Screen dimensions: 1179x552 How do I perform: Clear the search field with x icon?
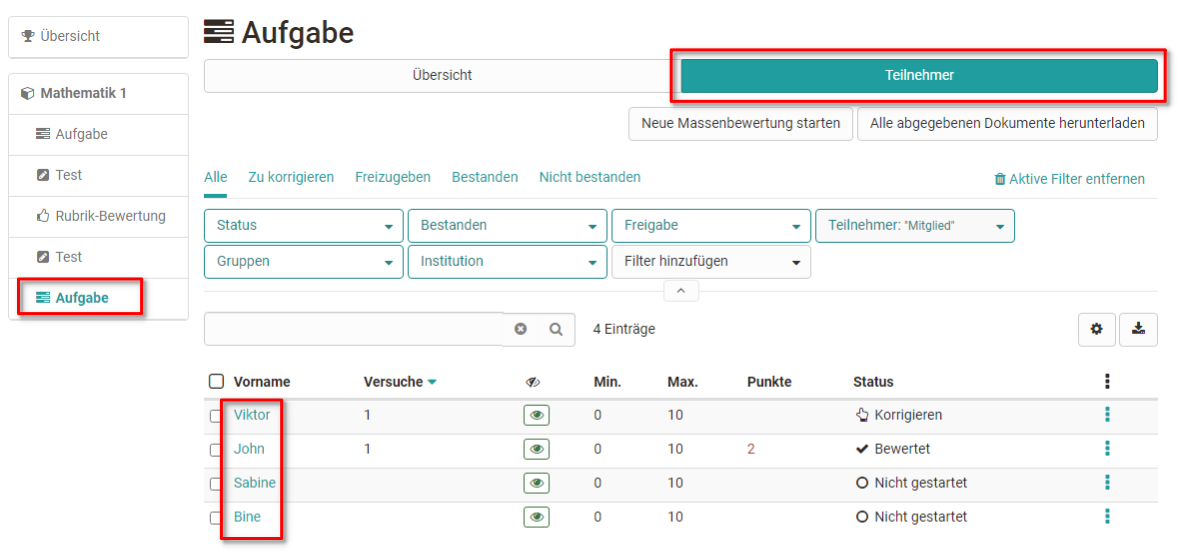[x=520, y=329]
